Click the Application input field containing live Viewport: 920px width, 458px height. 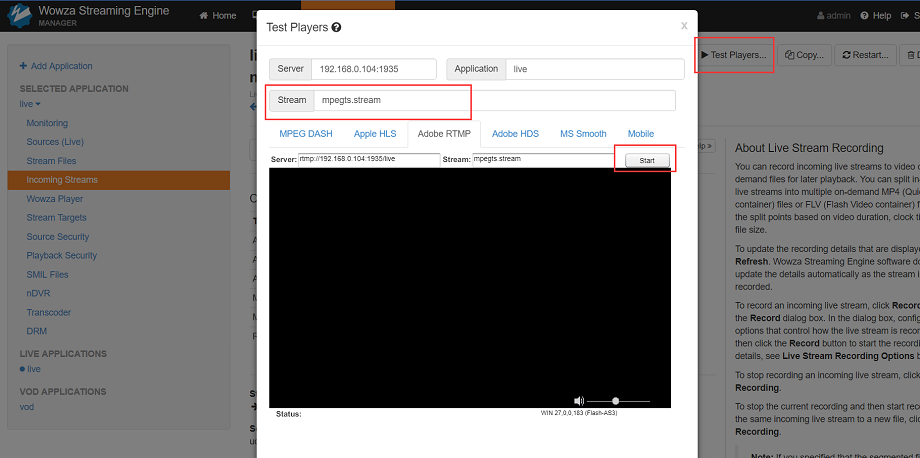(x=594, y=69)
